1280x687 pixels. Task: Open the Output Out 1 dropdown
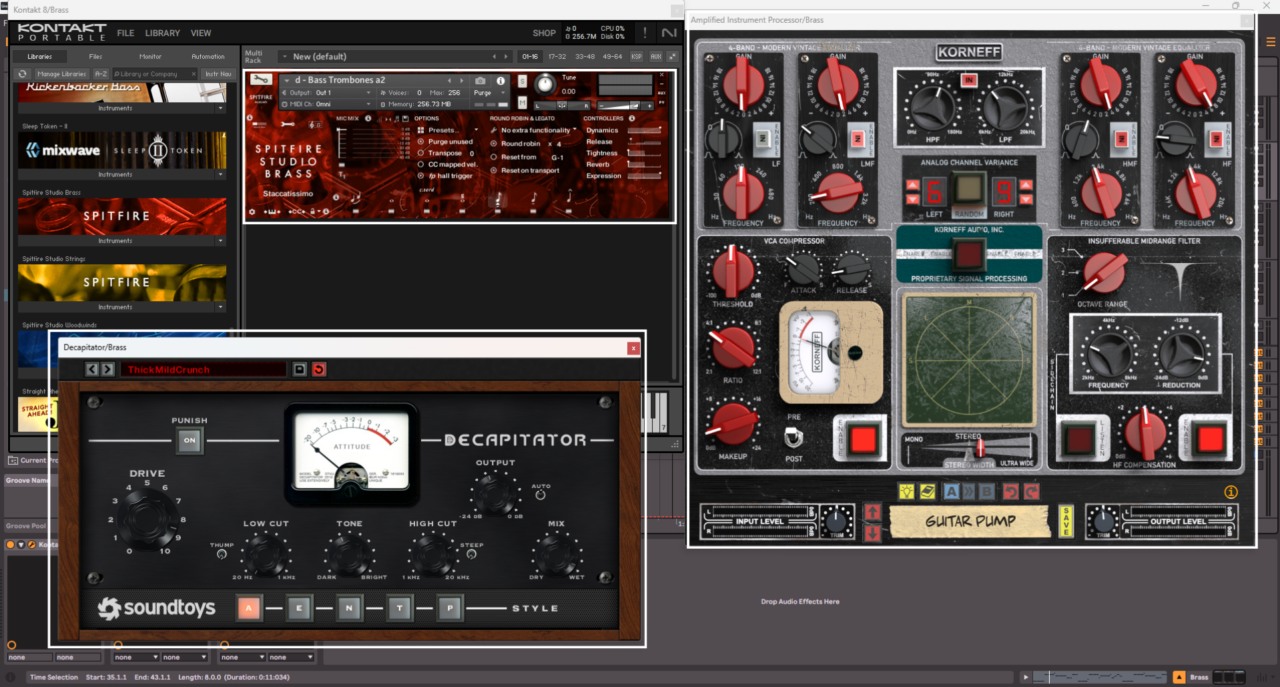pos(330,92)
